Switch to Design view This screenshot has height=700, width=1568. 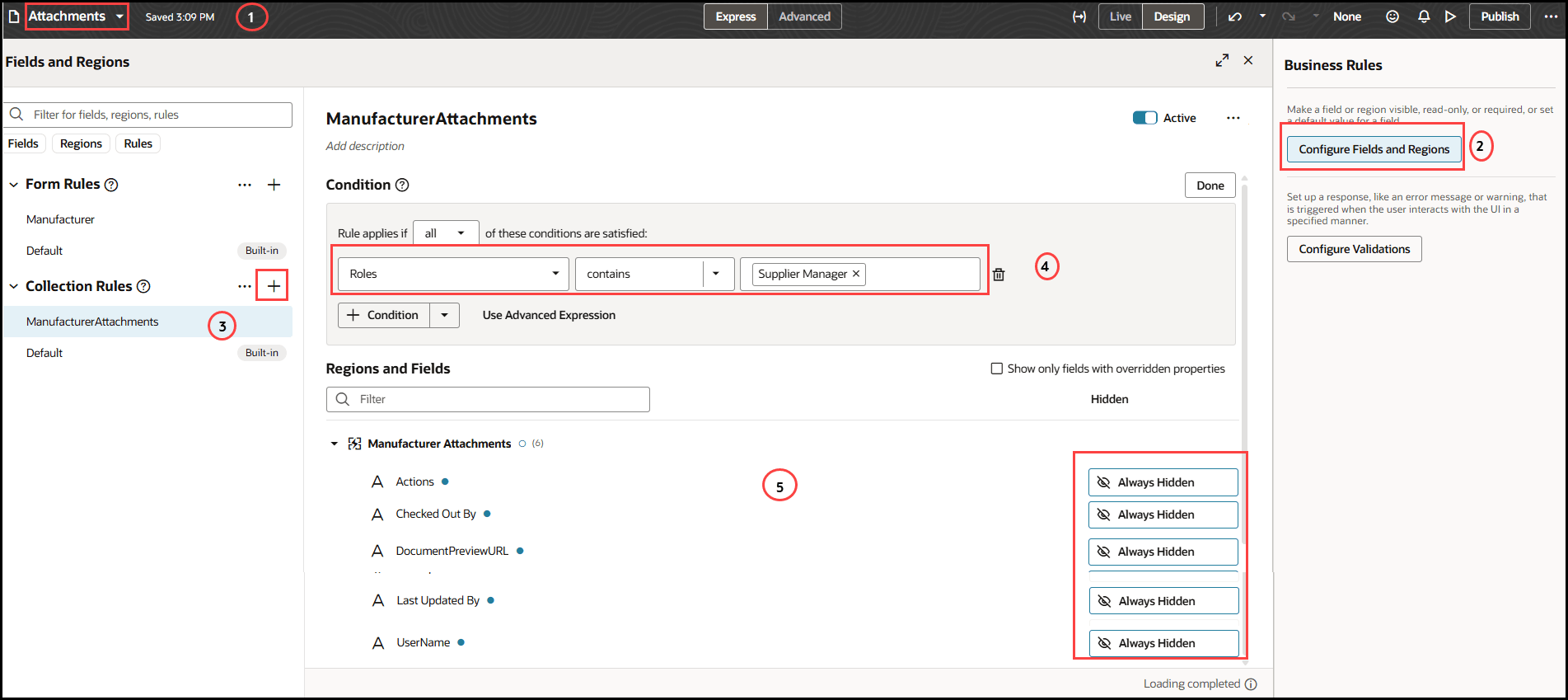[1172, 16]
